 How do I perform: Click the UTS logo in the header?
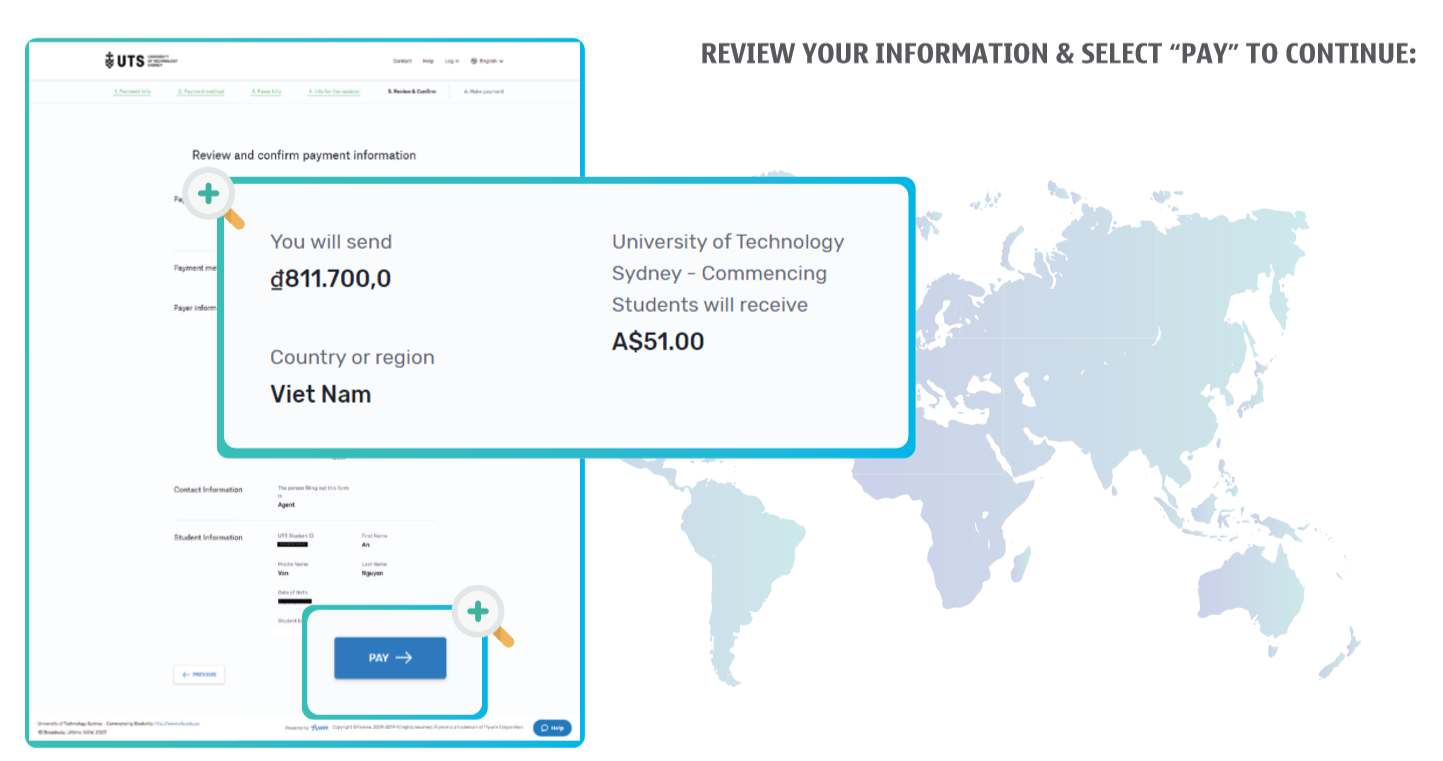tap(140, 61)
